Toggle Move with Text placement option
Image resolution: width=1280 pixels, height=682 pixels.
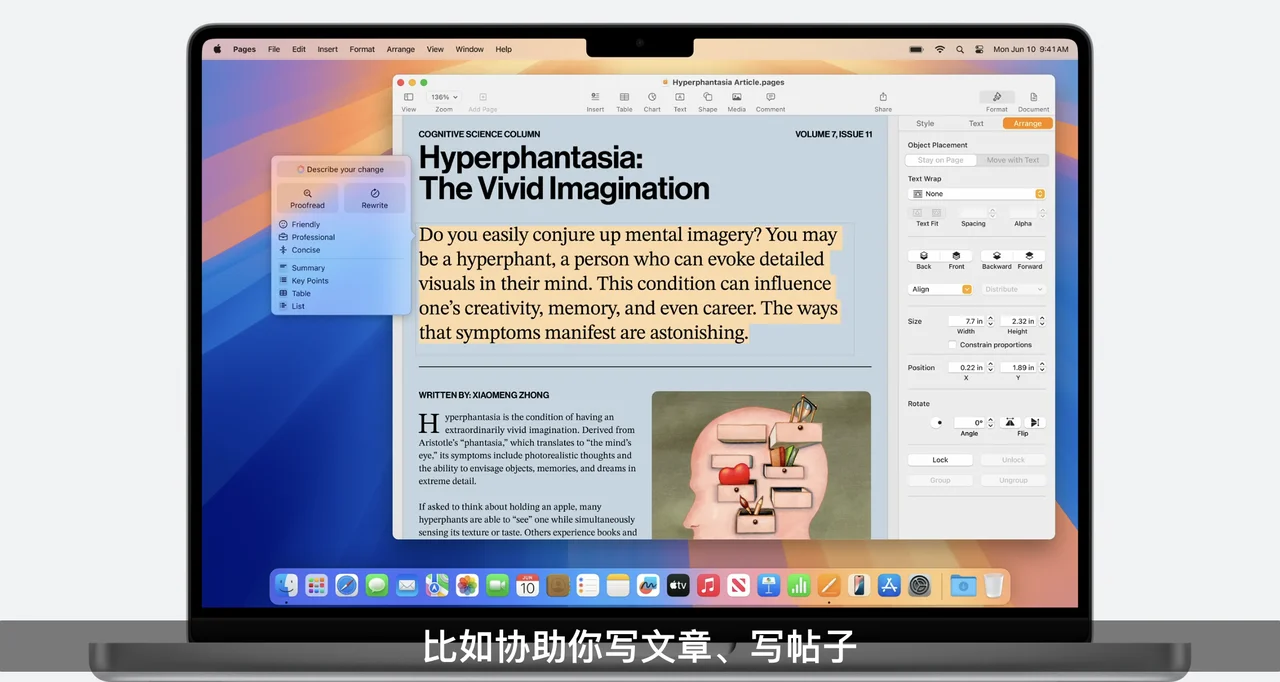(x=1013, y=159)
